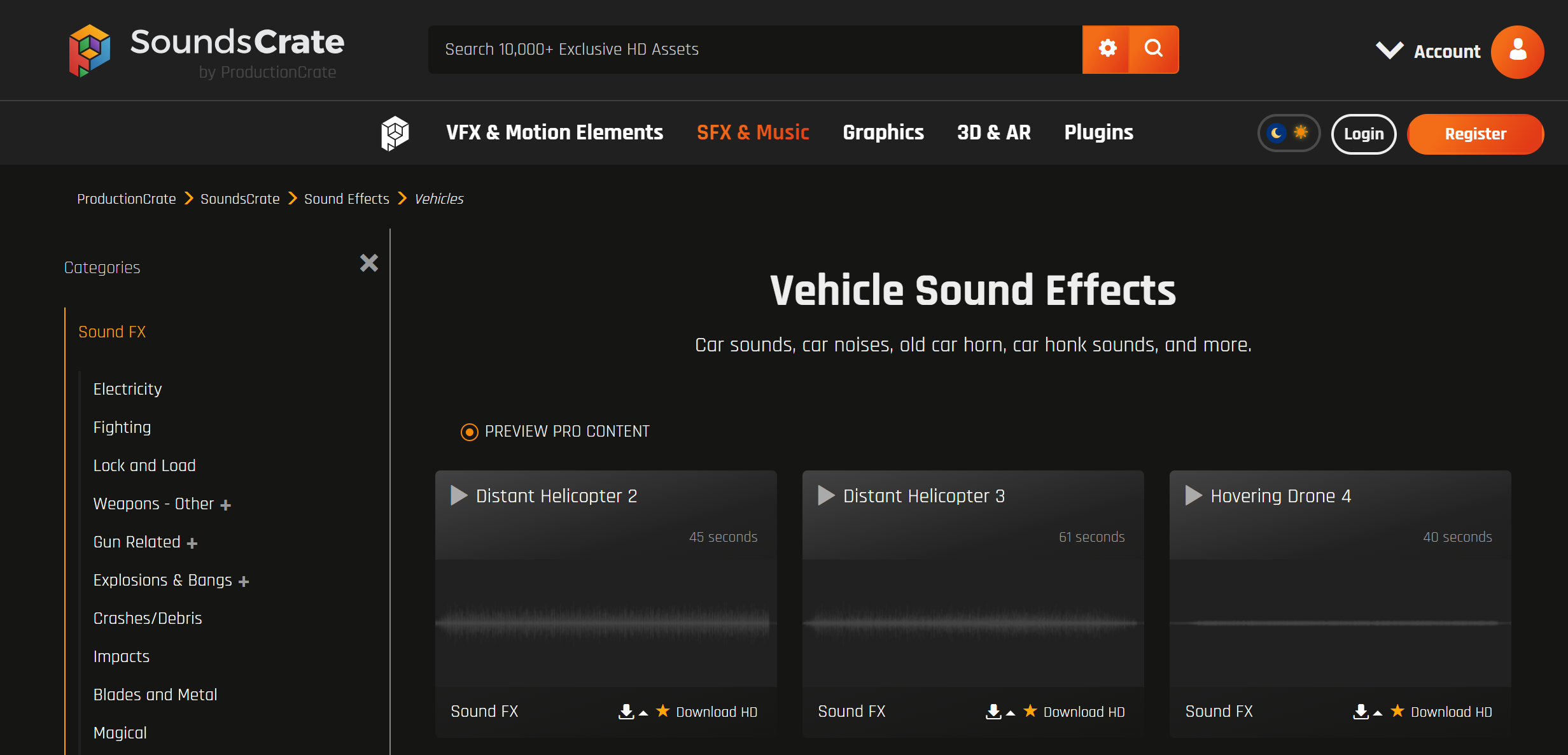Image resolution: width=1568 pixels, height=755 pixels.
Task: Open VFX & Motion Elements menu
Action: point(554,132)
